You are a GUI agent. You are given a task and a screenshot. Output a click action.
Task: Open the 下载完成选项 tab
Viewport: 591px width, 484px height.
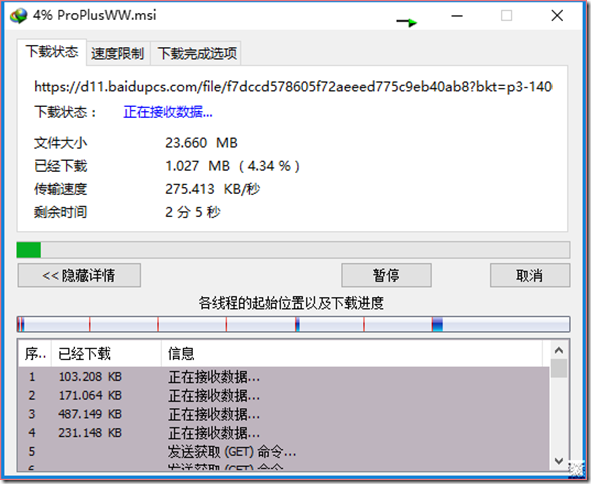pos(197,54)
